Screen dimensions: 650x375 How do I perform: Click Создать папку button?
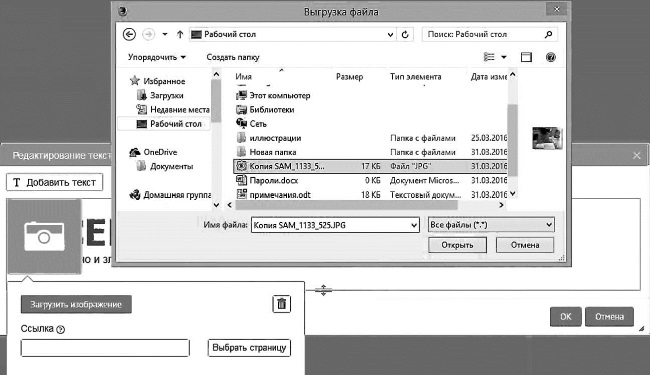(233, 57)
